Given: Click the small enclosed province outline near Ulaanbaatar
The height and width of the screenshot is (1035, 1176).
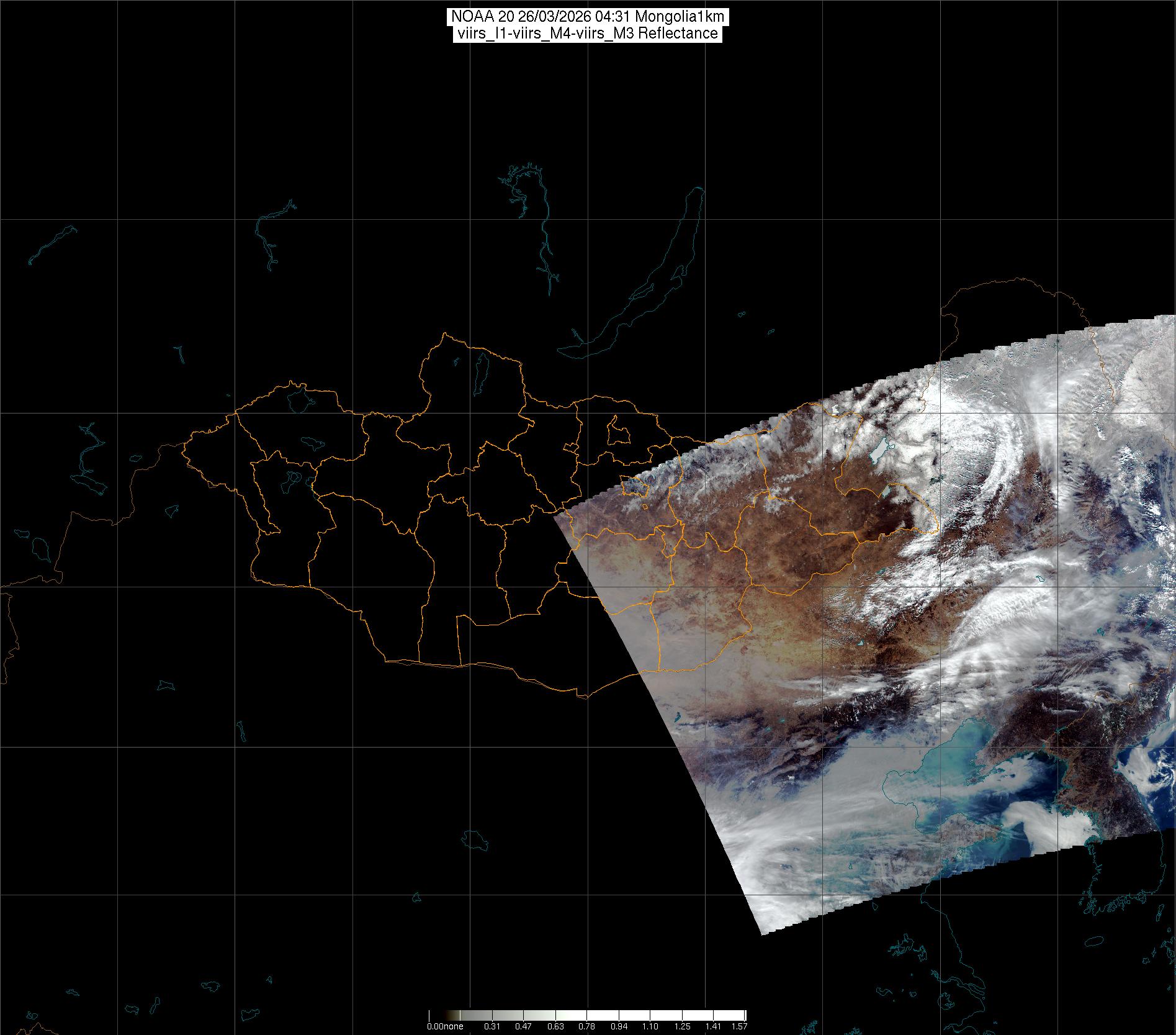Looking at the screenshot, I should [x=616, y=430].
